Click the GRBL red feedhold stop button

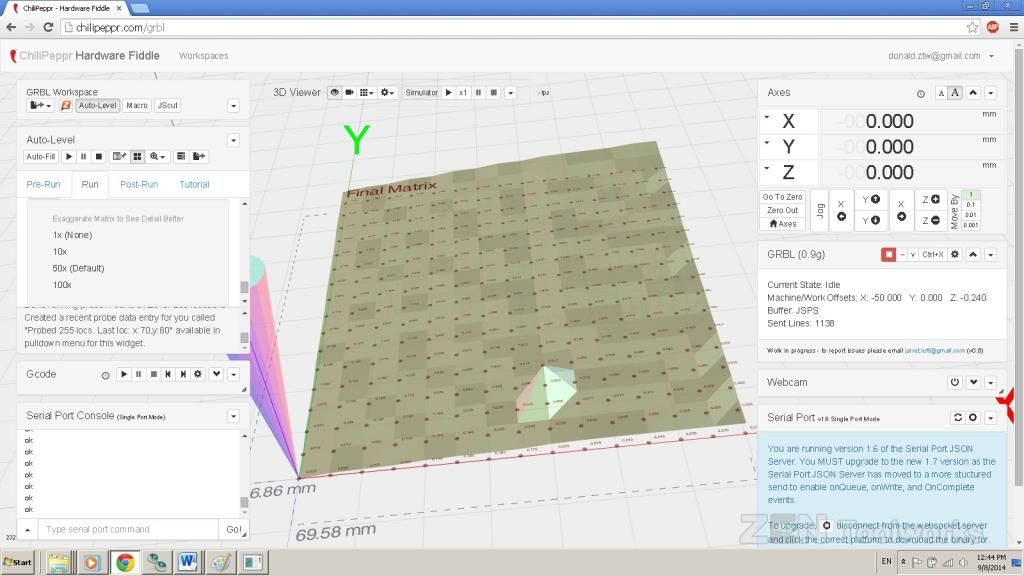click(x=888, y=255)
